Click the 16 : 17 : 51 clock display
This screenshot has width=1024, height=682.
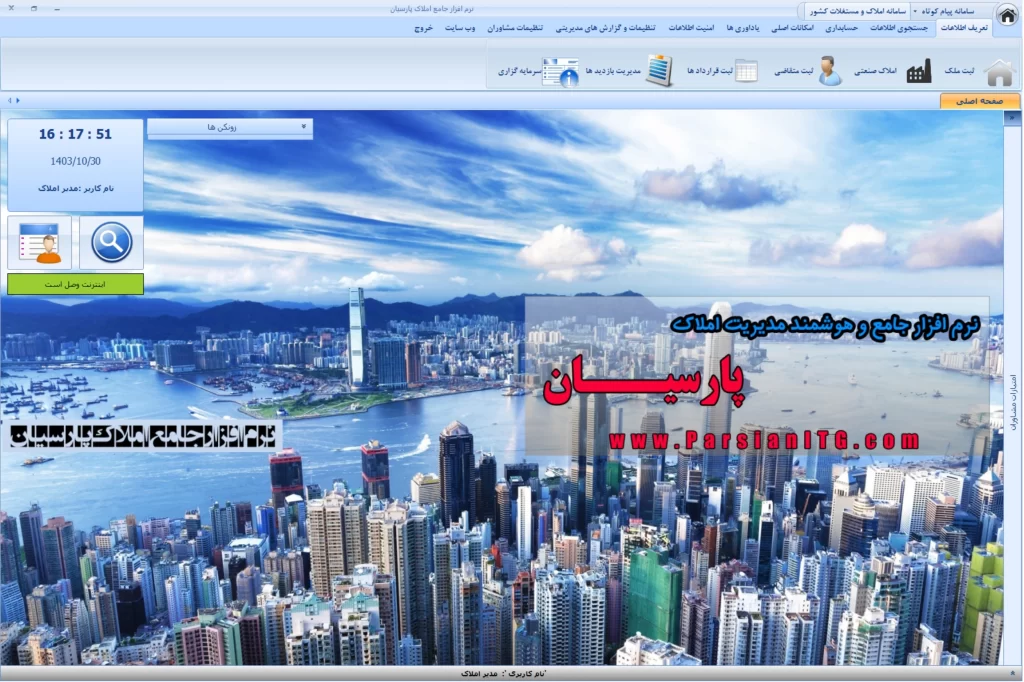(75, 135)
